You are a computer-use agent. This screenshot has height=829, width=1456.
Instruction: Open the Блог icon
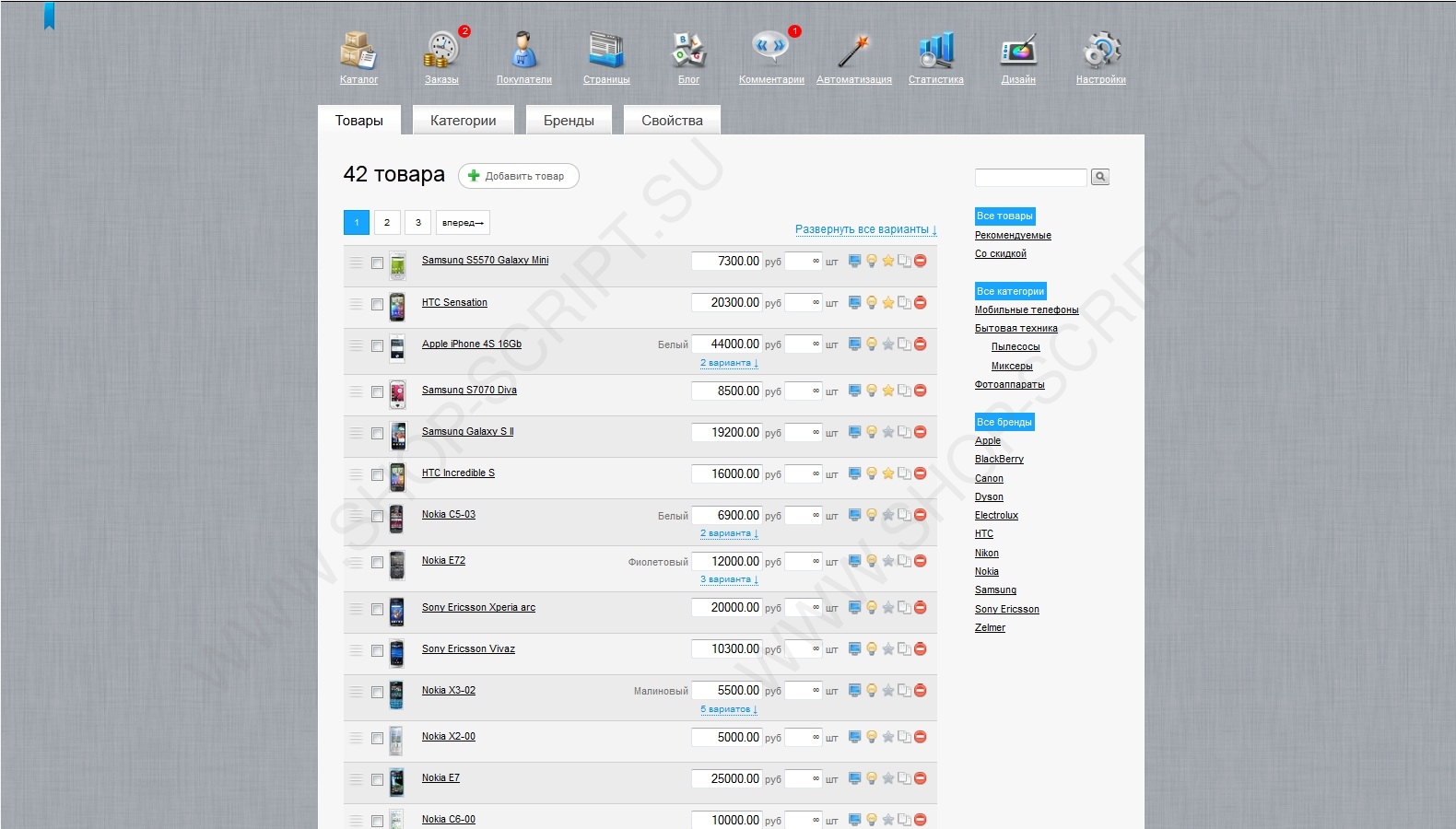click(x=688, y=50)
